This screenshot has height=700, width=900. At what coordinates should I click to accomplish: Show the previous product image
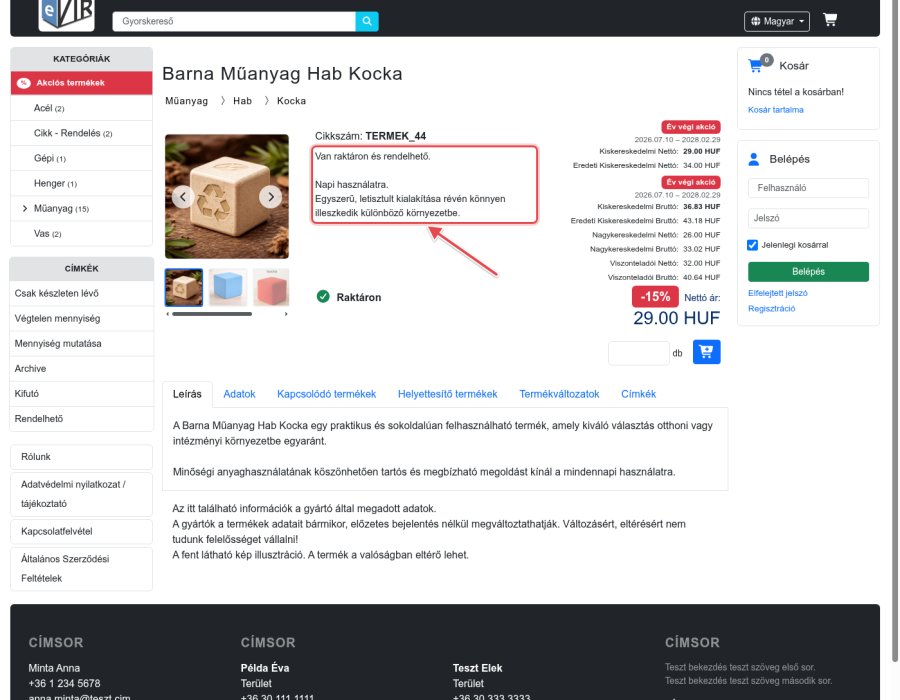[183, 197]
